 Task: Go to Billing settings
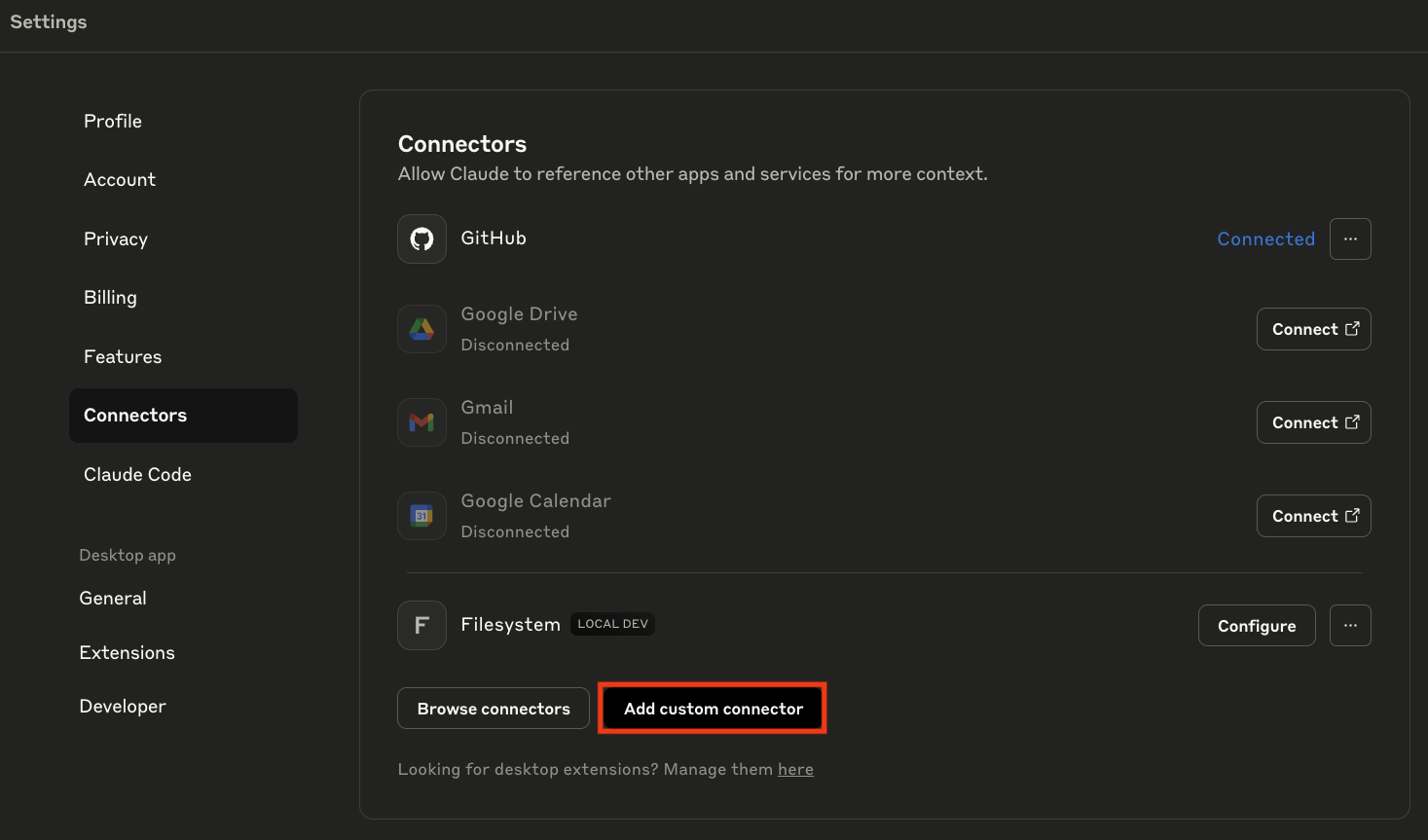[x=110, y=298]
